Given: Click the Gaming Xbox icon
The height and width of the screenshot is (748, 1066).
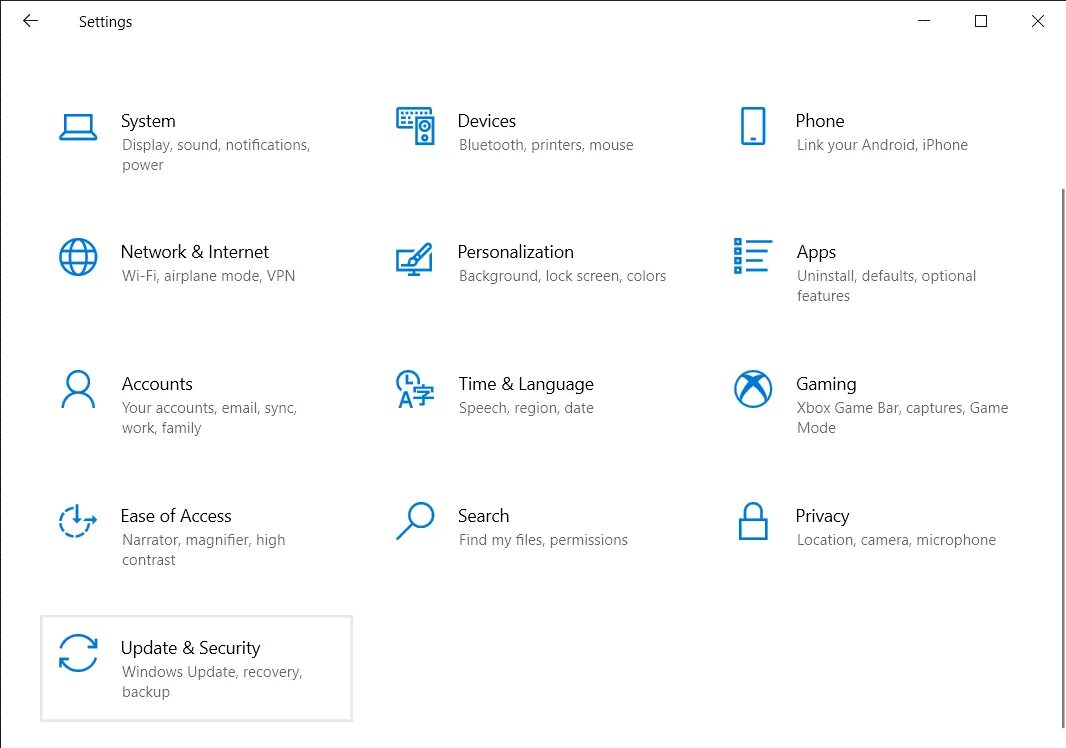Looking at the screenshot, I should pyautogui.click(x=753, y=389).
